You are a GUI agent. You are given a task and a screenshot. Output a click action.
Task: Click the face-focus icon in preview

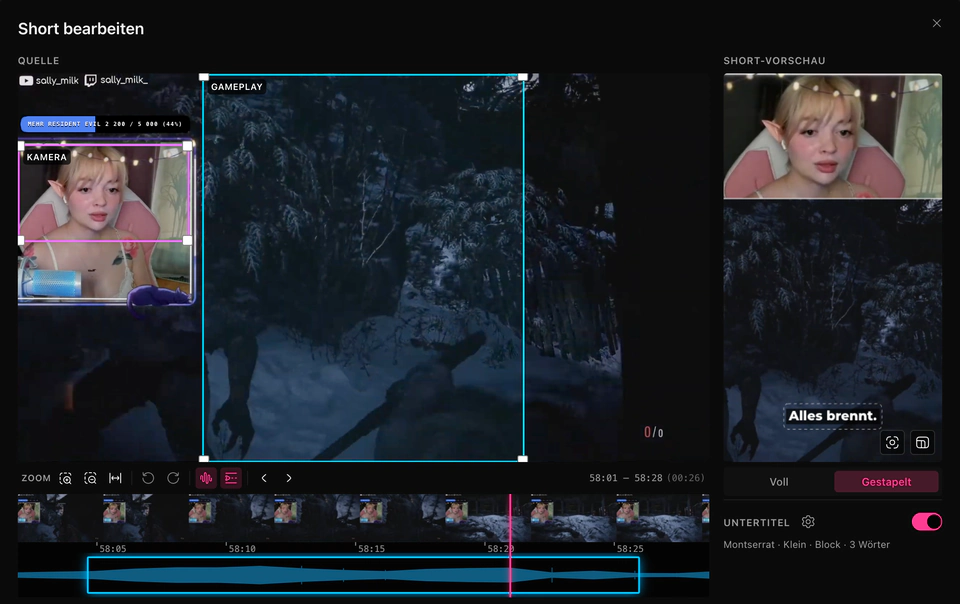click(x=892, y=442)
